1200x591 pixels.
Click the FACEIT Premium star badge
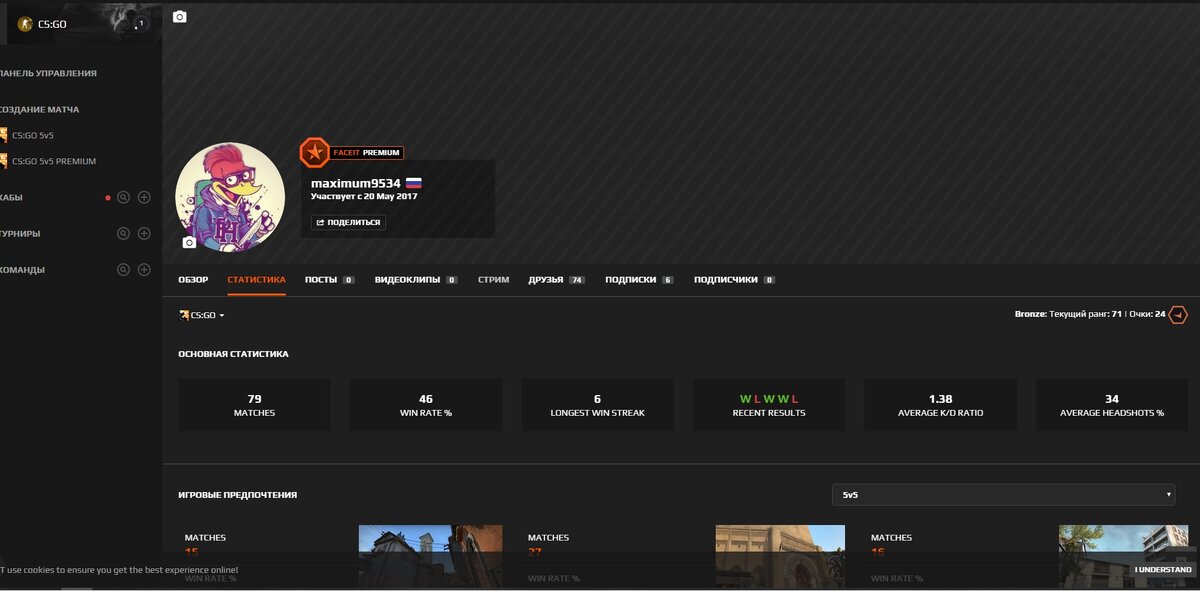[x=314, y=152]
